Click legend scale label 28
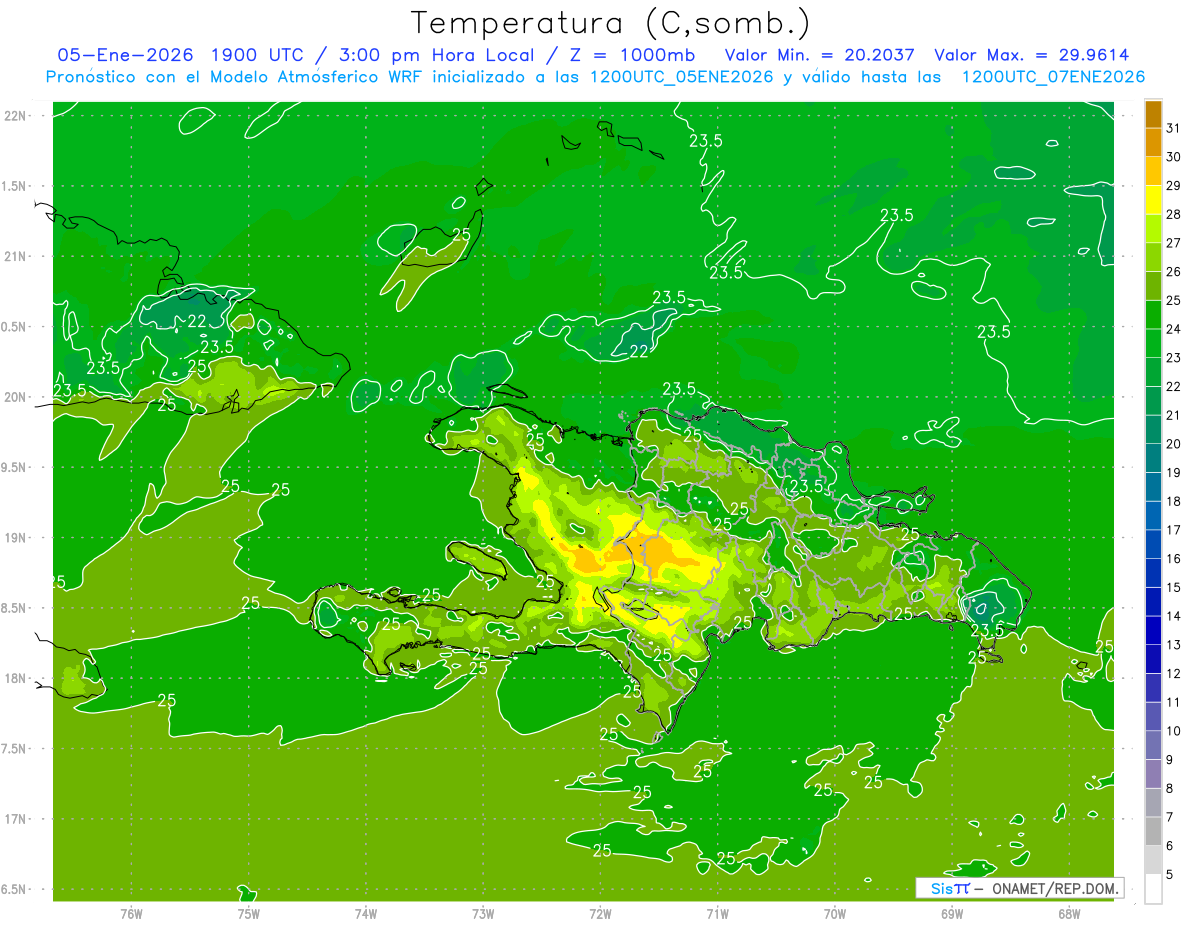The width and height of the screenshot is (1200, 927). [1174, 214]
